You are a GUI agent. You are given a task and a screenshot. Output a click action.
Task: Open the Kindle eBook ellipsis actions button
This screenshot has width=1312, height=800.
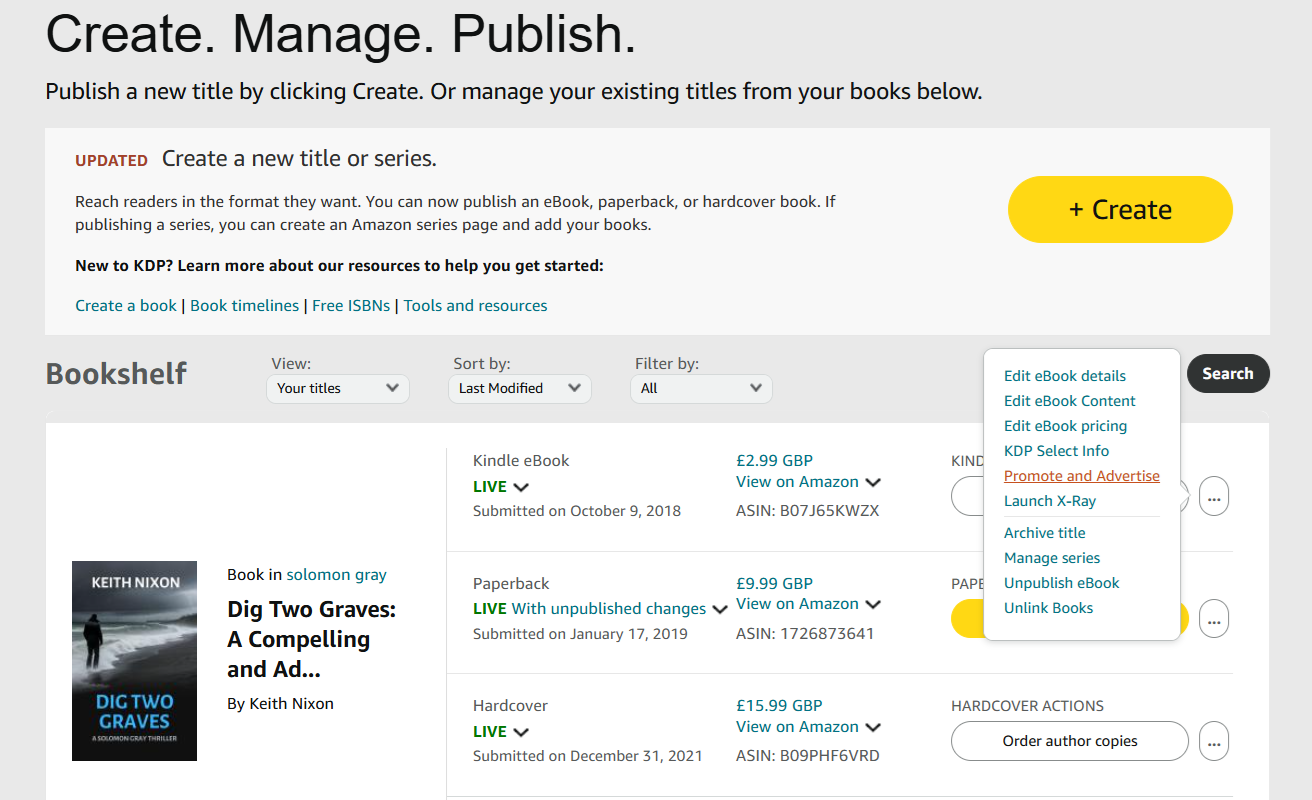1214,496
